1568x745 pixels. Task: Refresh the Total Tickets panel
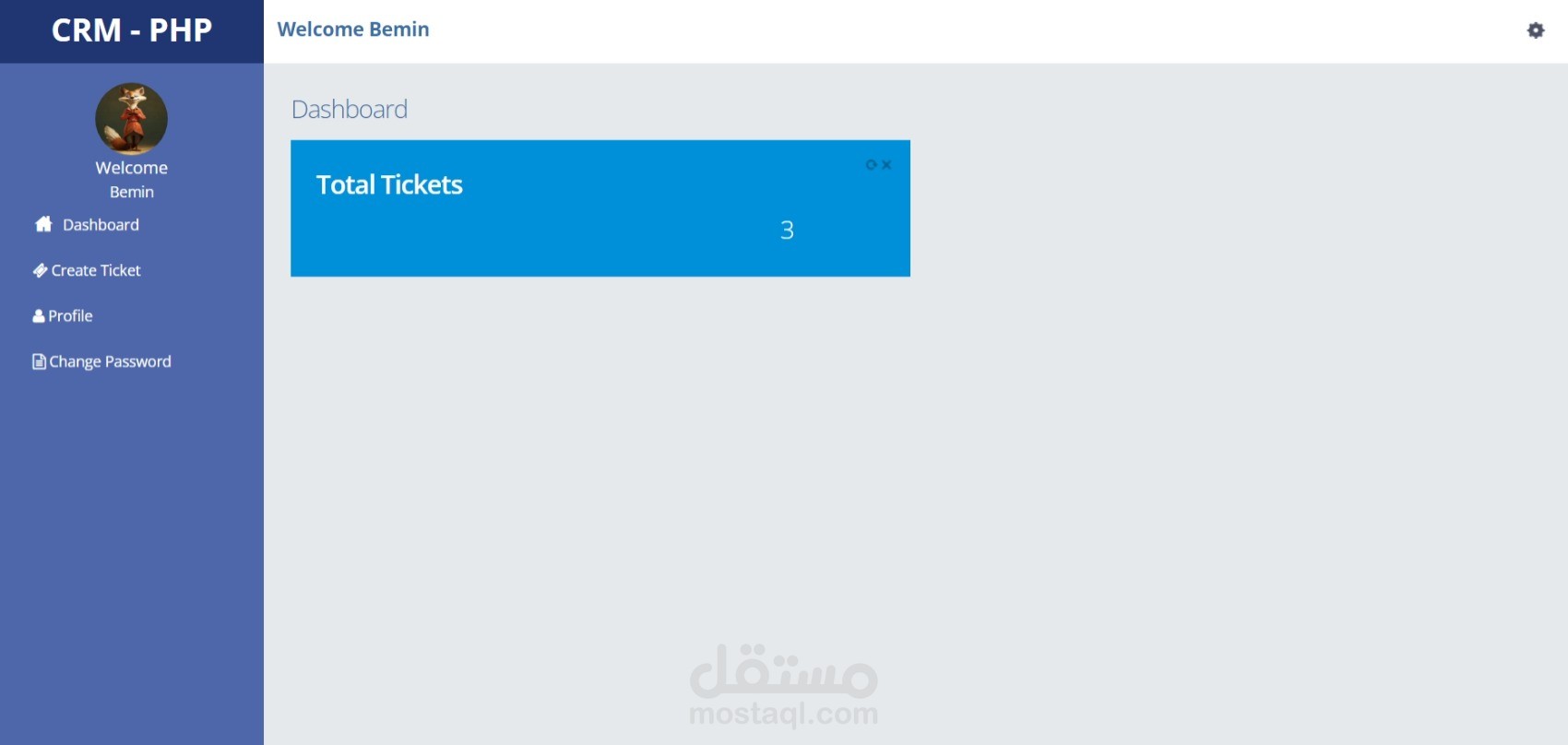(871, 165)
